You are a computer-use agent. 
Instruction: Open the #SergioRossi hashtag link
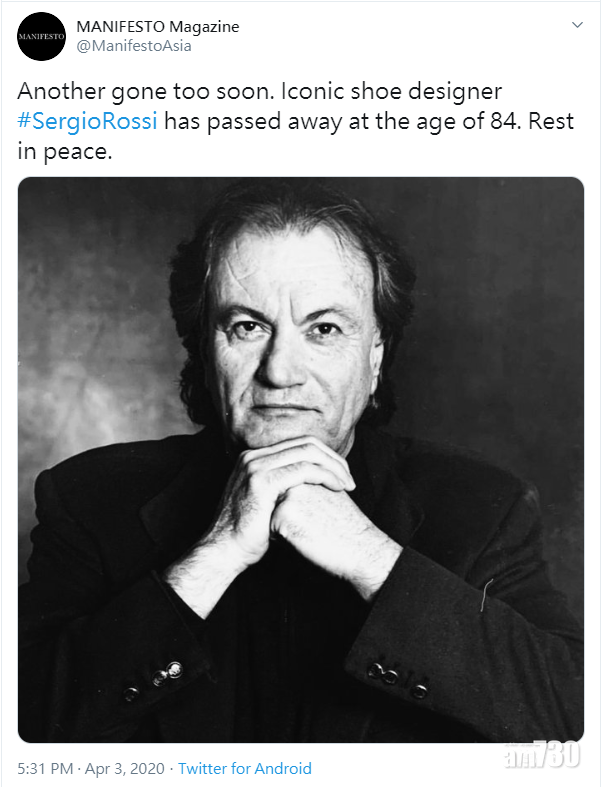(x=88, y=122)
